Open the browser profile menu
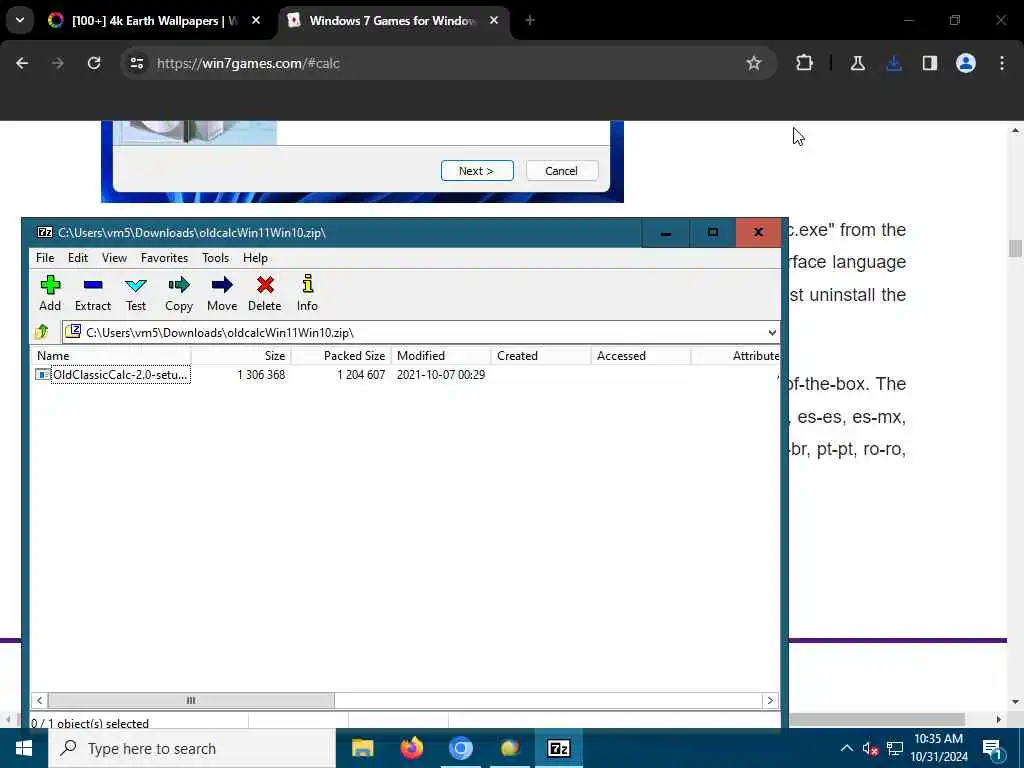Screen dimensions: 1024x768 click(966, 63)
